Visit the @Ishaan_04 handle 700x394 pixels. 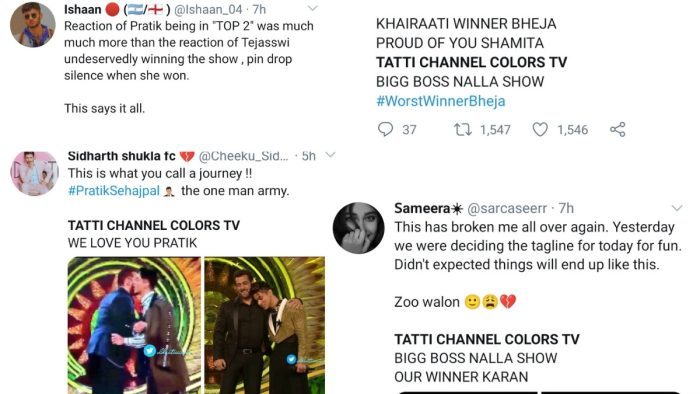pos(208,9)
